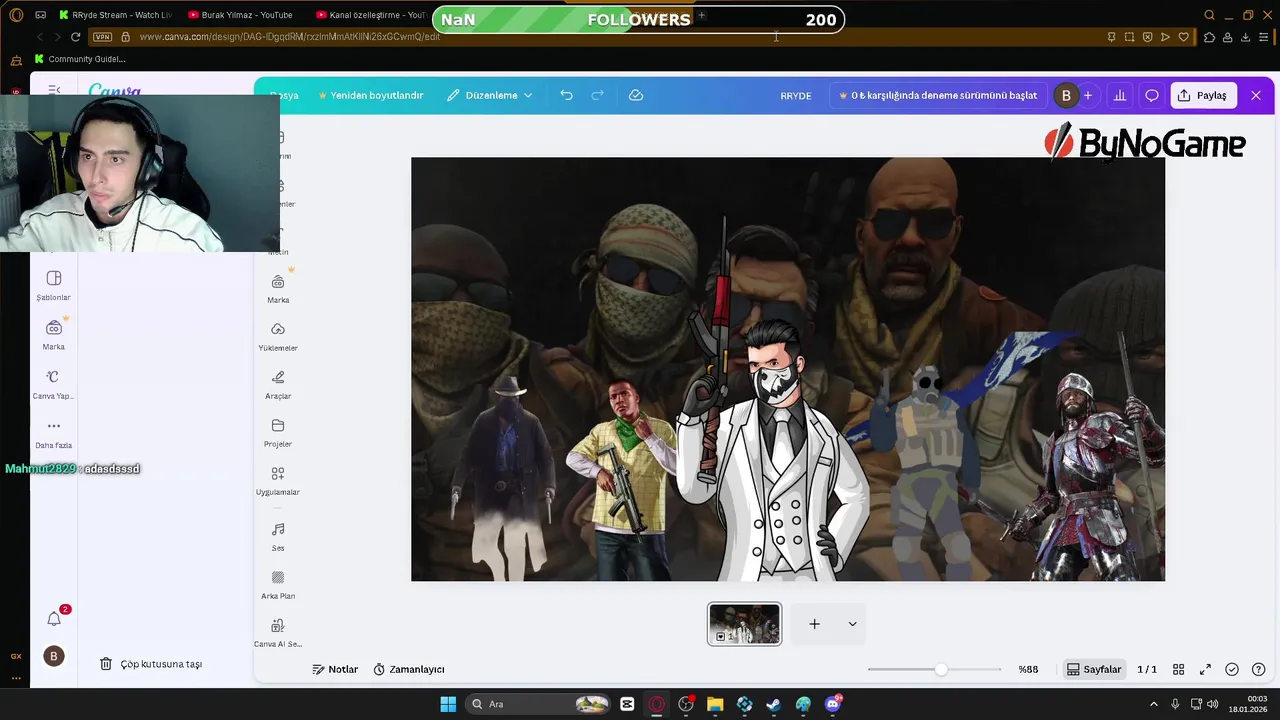Collapse the Canva hamburger menu
This screenshot has height=720, width=1280.
point(54,90)
